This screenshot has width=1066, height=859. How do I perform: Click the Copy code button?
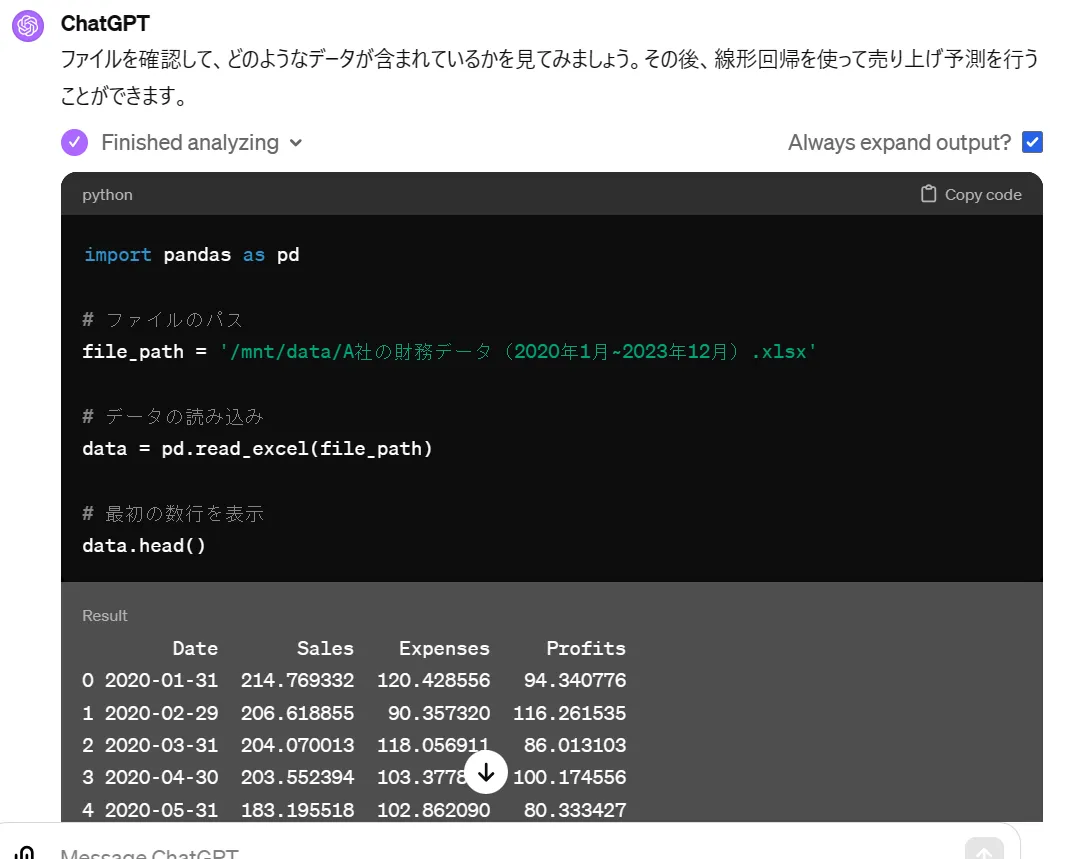[x=970, y=193]
